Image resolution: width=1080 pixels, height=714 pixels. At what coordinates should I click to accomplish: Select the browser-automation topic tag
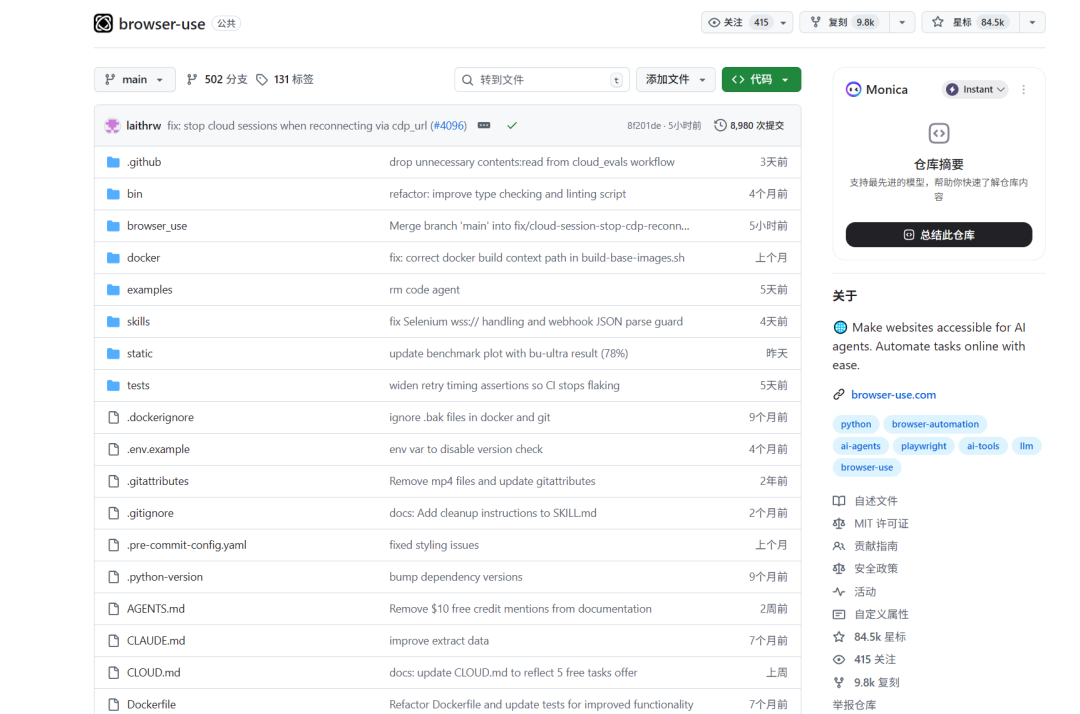coord(935,424)
